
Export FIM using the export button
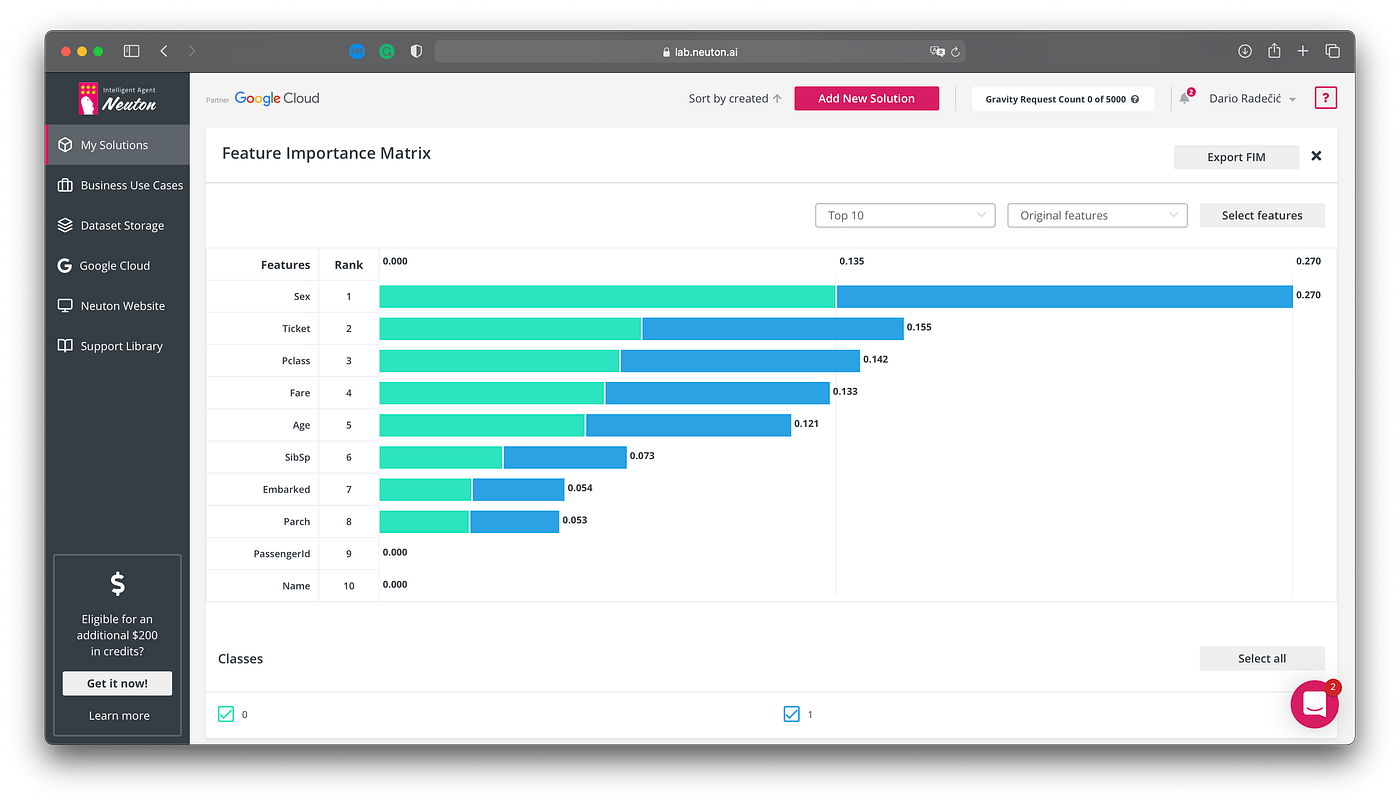(1236, 157)
